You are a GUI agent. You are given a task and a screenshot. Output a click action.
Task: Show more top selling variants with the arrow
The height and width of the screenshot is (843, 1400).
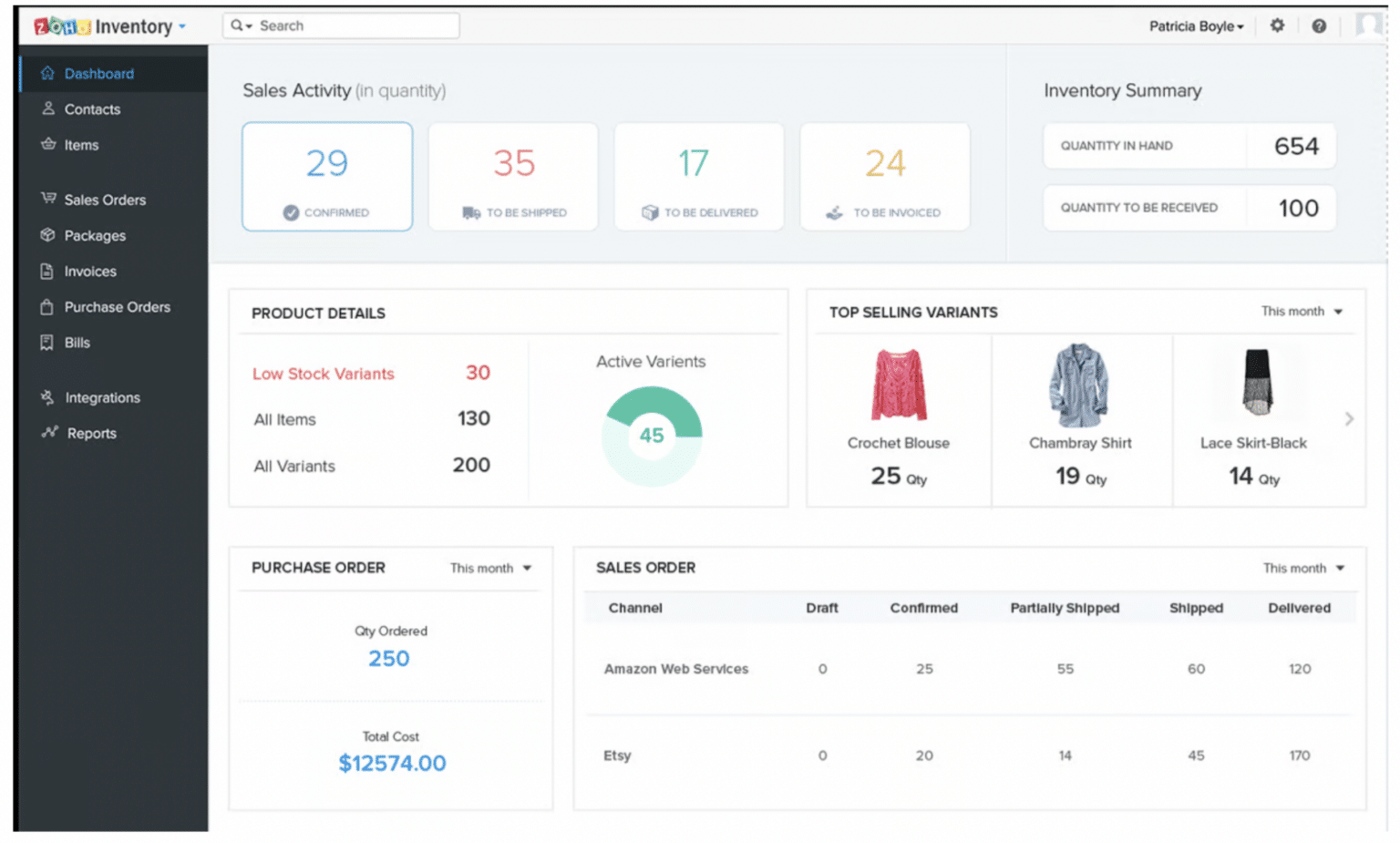point(1349,418)
